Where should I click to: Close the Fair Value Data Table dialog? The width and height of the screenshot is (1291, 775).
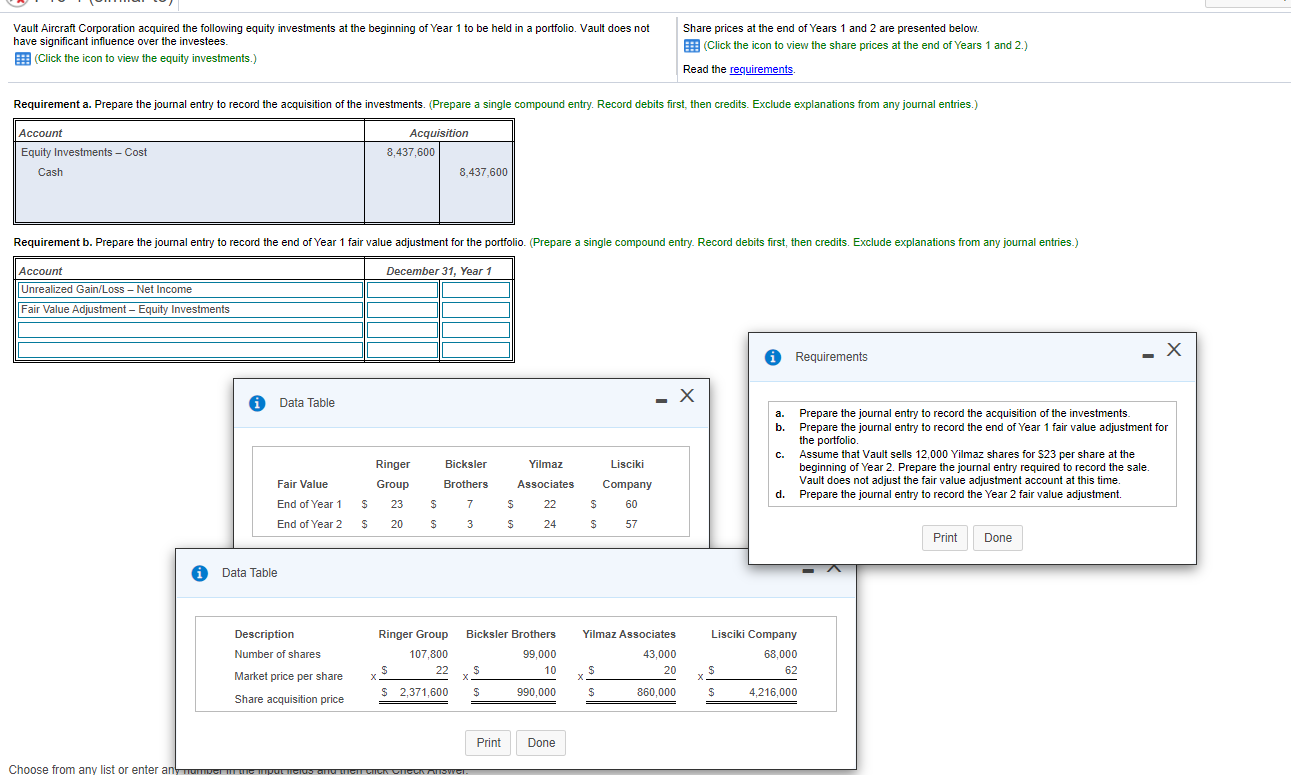pos(687,395)
